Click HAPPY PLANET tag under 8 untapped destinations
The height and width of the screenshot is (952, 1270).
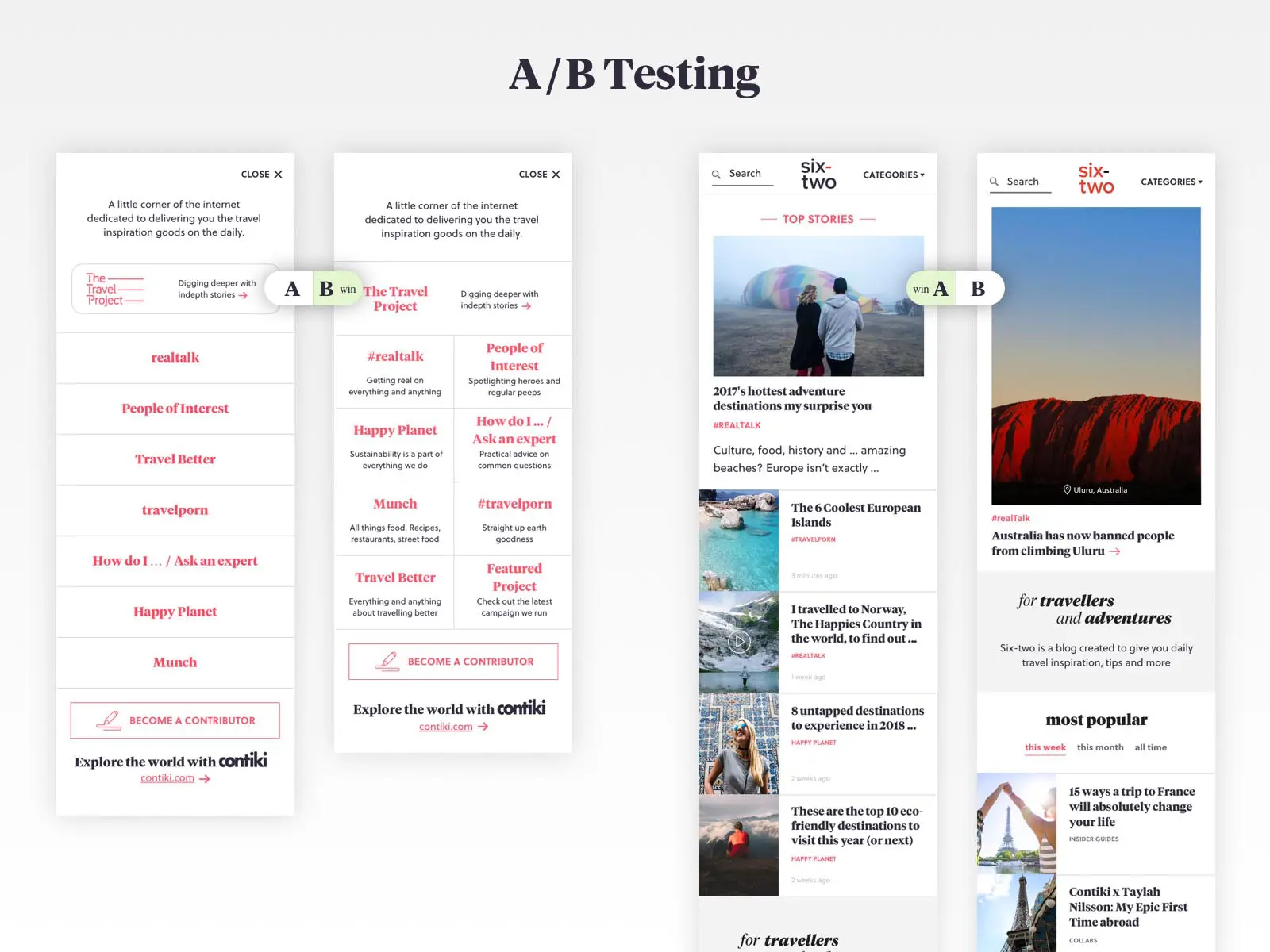click(x=814, y=743)
